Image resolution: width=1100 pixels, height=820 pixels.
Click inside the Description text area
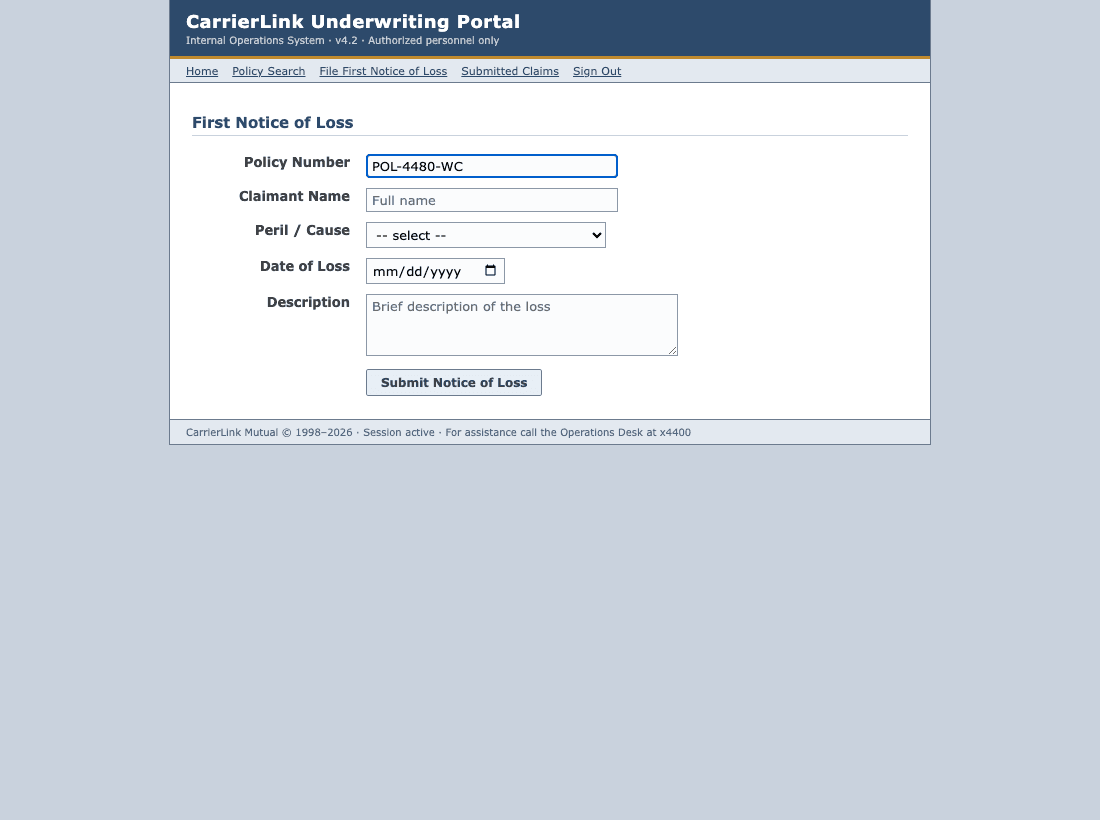coord(522,325)
